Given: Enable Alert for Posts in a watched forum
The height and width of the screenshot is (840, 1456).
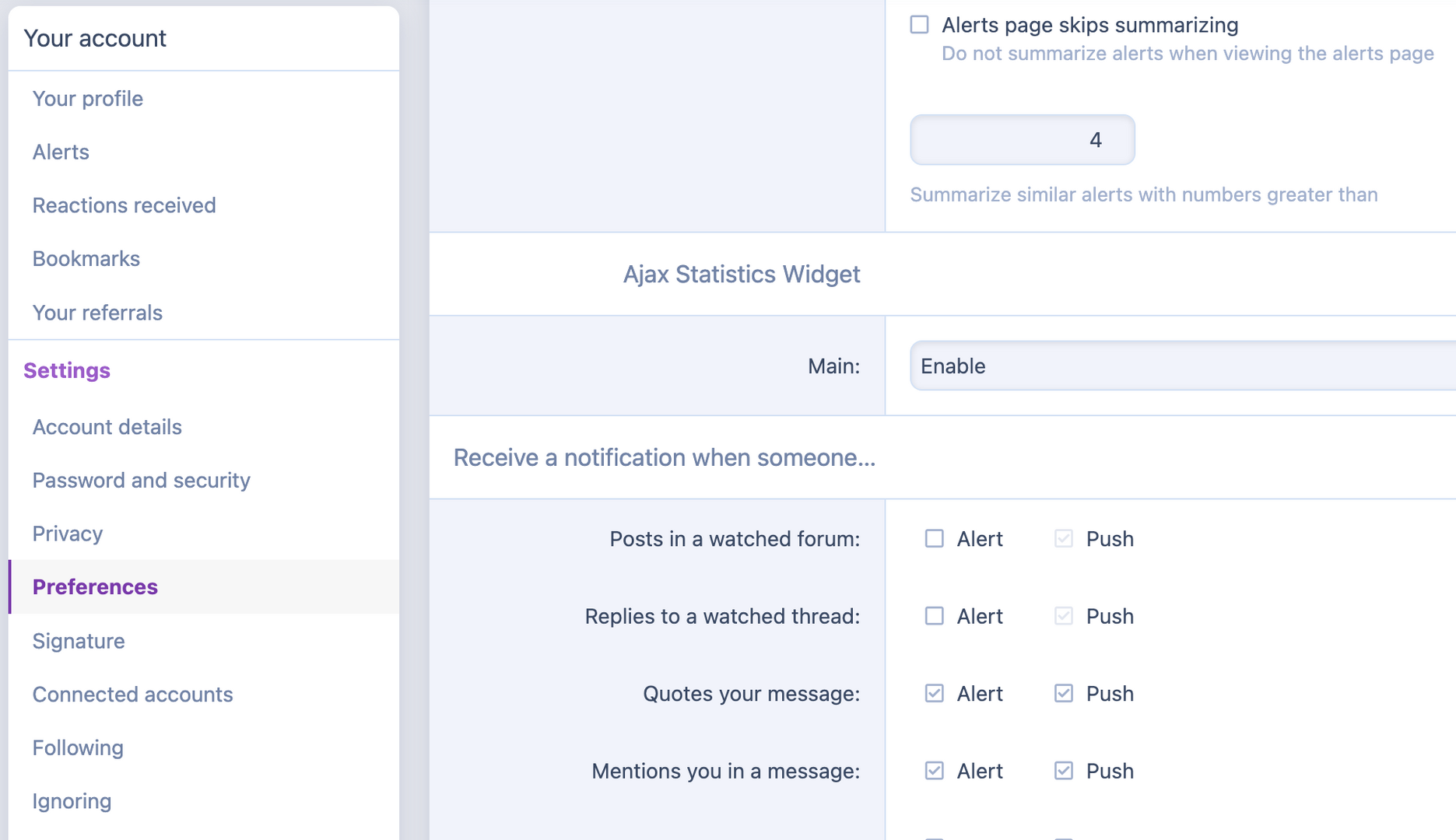Looking at the screenshot, I should coord(934,538).
